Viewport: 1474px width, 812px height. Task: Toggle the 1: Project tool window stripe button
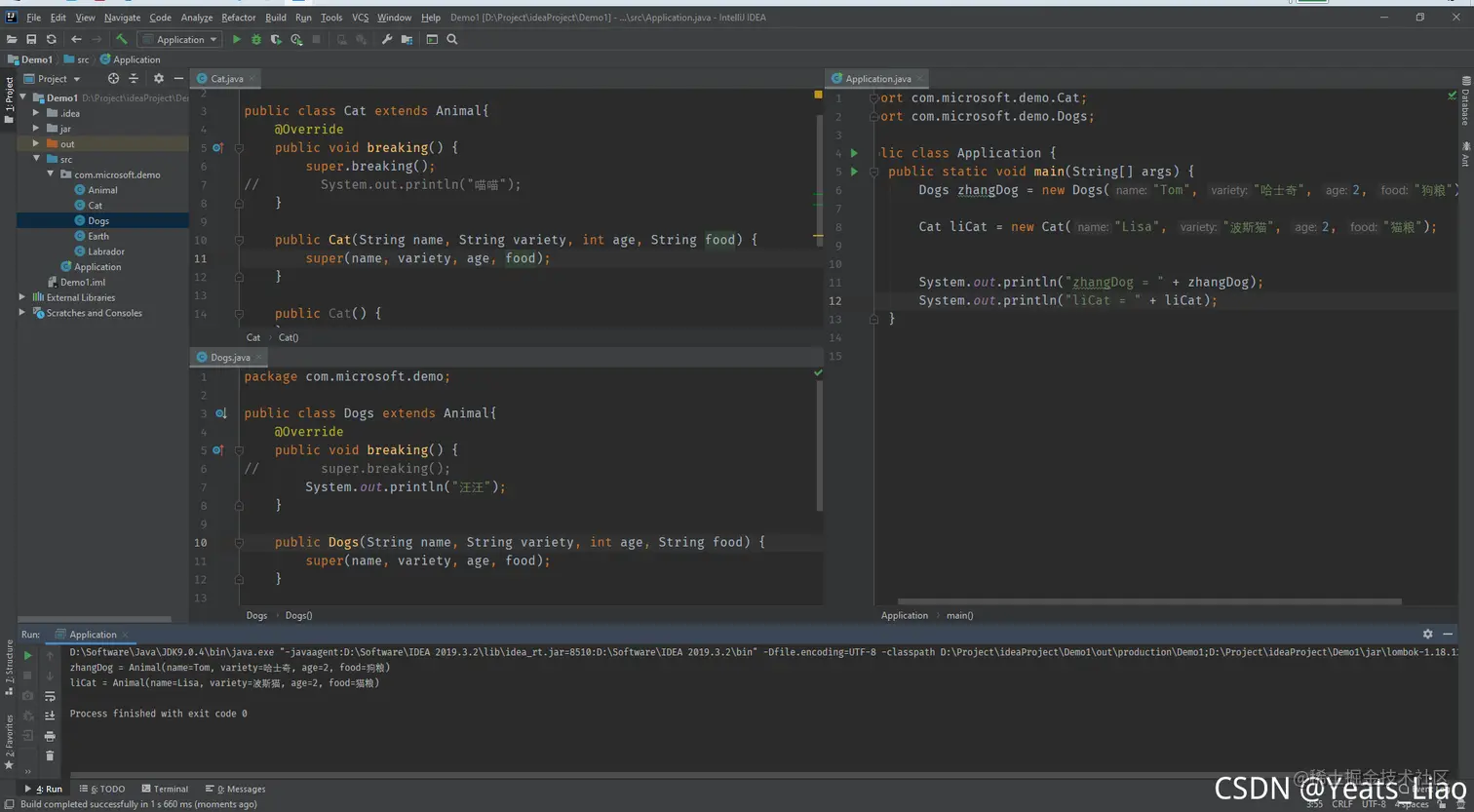9,98
